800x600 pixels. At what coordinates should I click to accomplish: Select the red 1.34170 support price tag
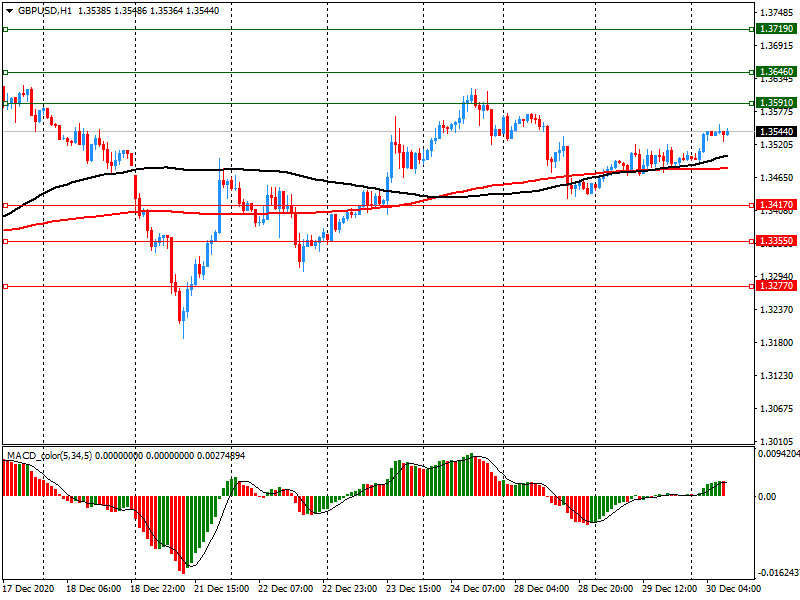click(x=776, y=205)
